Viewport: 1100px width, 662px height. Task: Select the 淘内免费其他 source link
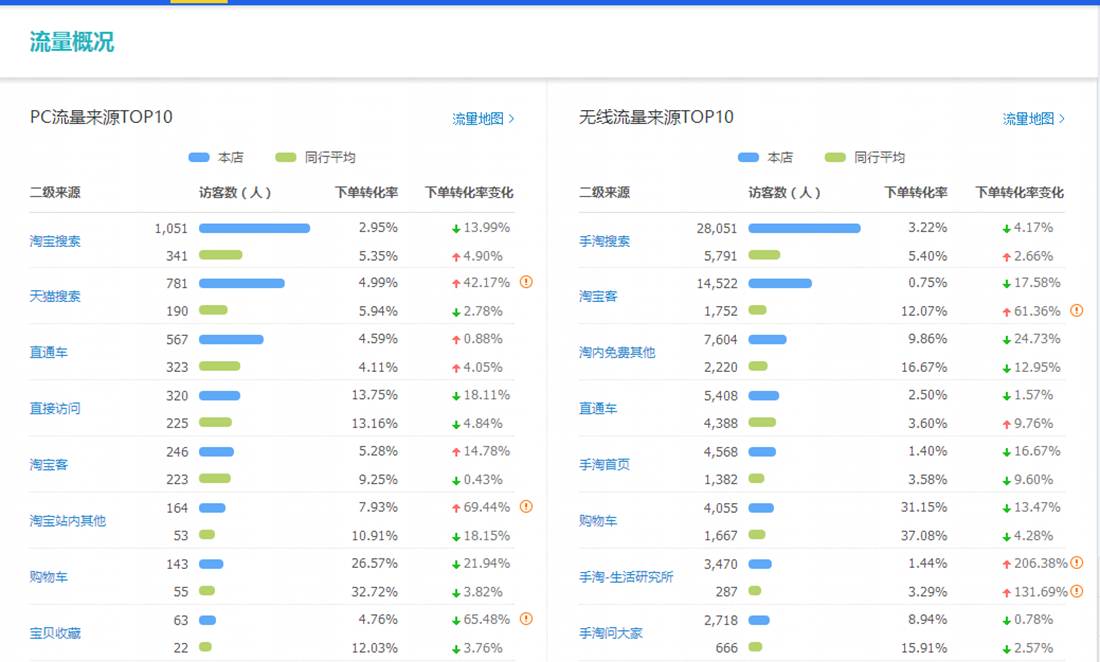click(617, 352)
